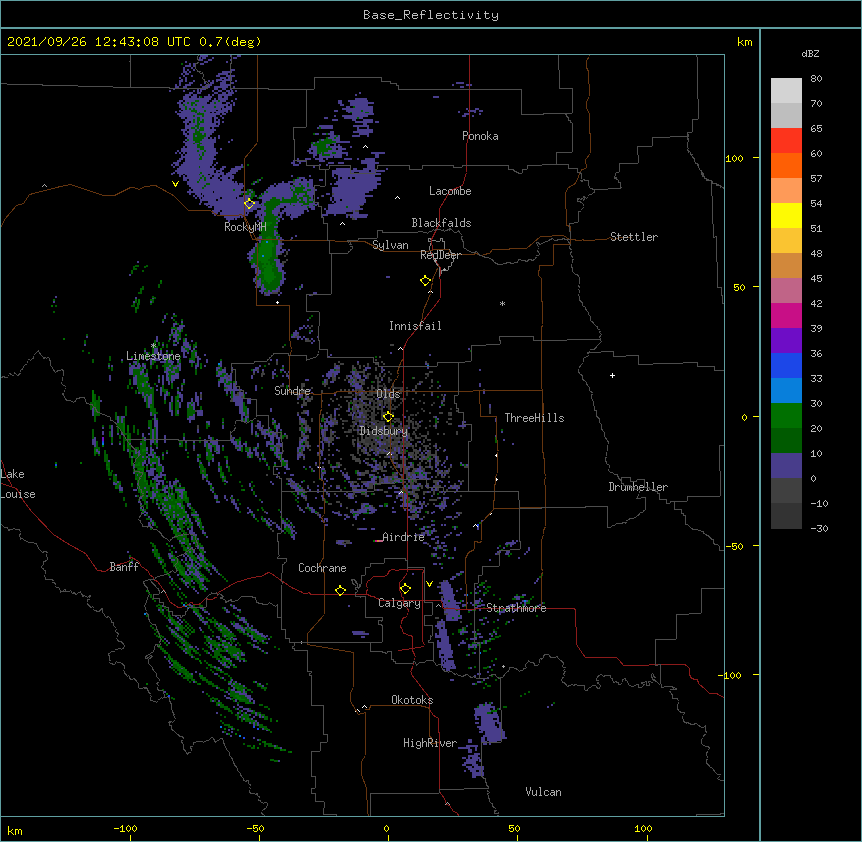Select the yellow diamond marker below Cochrane

coord(340,590)
